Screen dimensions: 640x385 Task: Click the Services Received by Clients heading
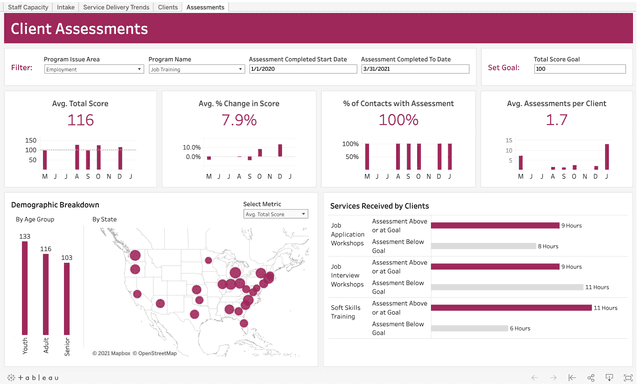point(379,206)
